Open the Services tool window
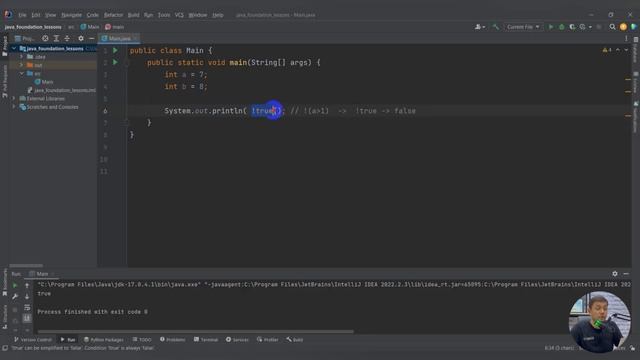 237,340
